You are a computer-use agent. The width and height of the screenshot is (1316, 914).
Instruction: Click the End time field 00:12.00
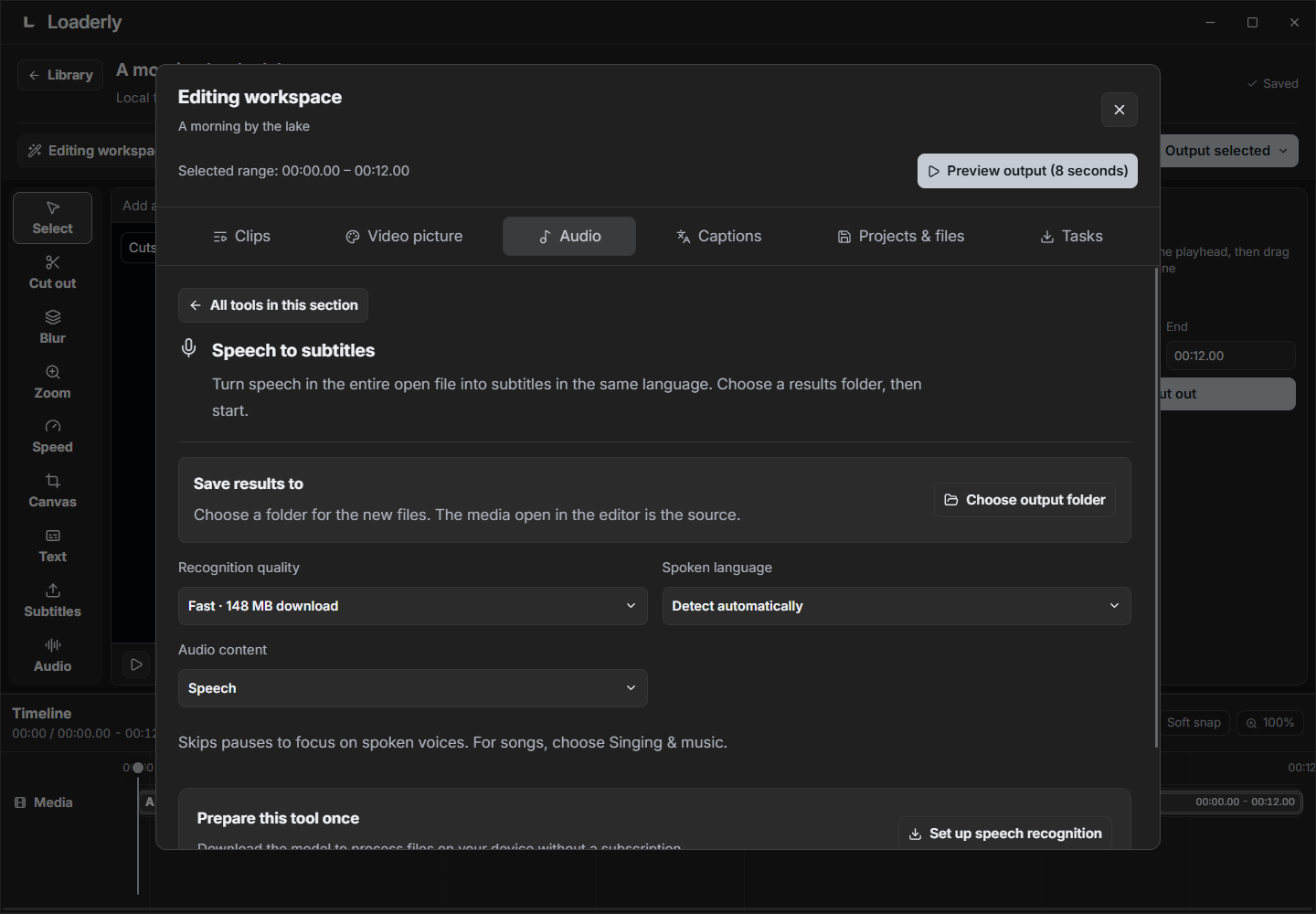[1230, 356]
